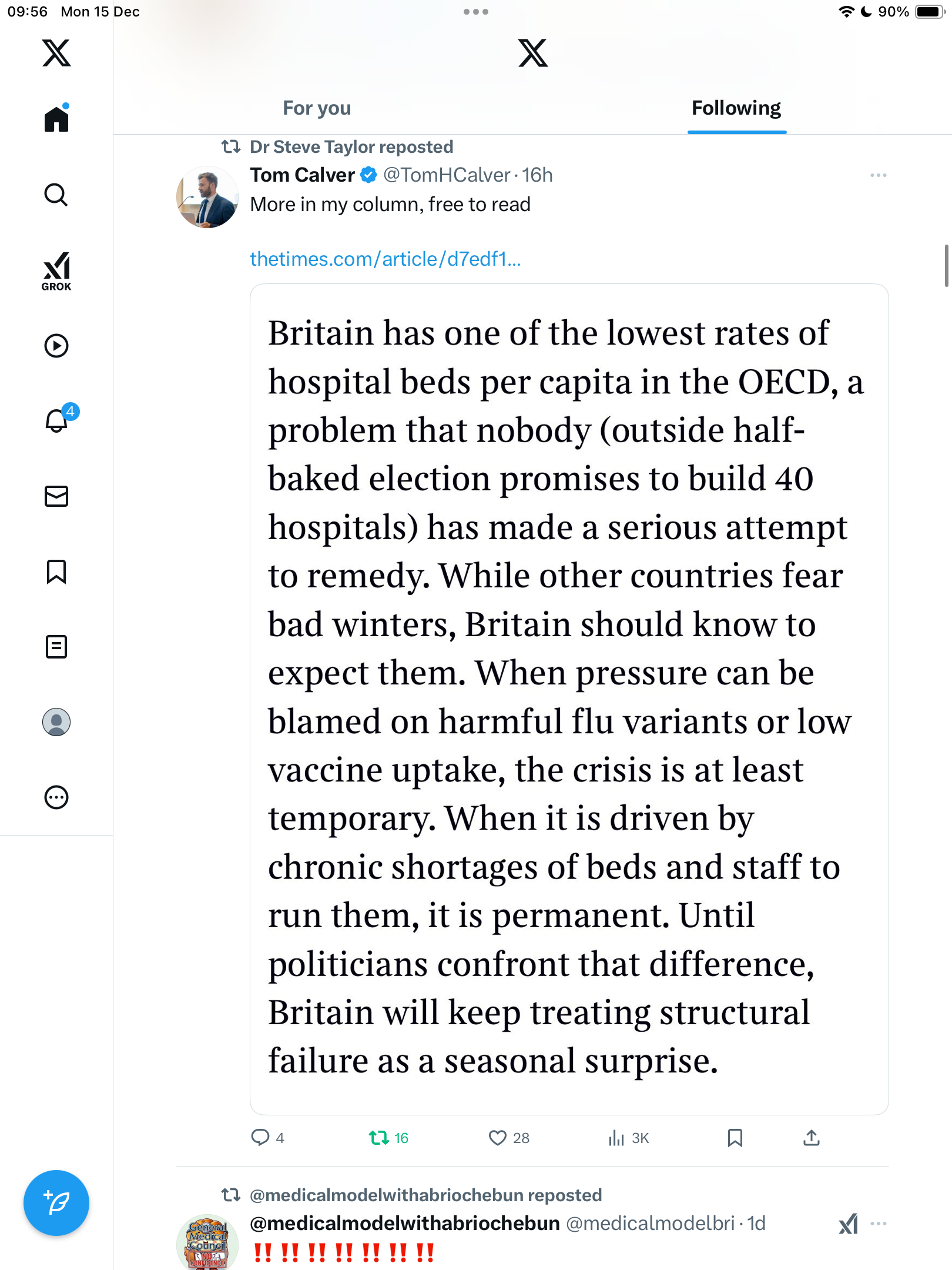Toggle repost on Tom Calver's post
952x1270 pixels.
click(379, 1138)
